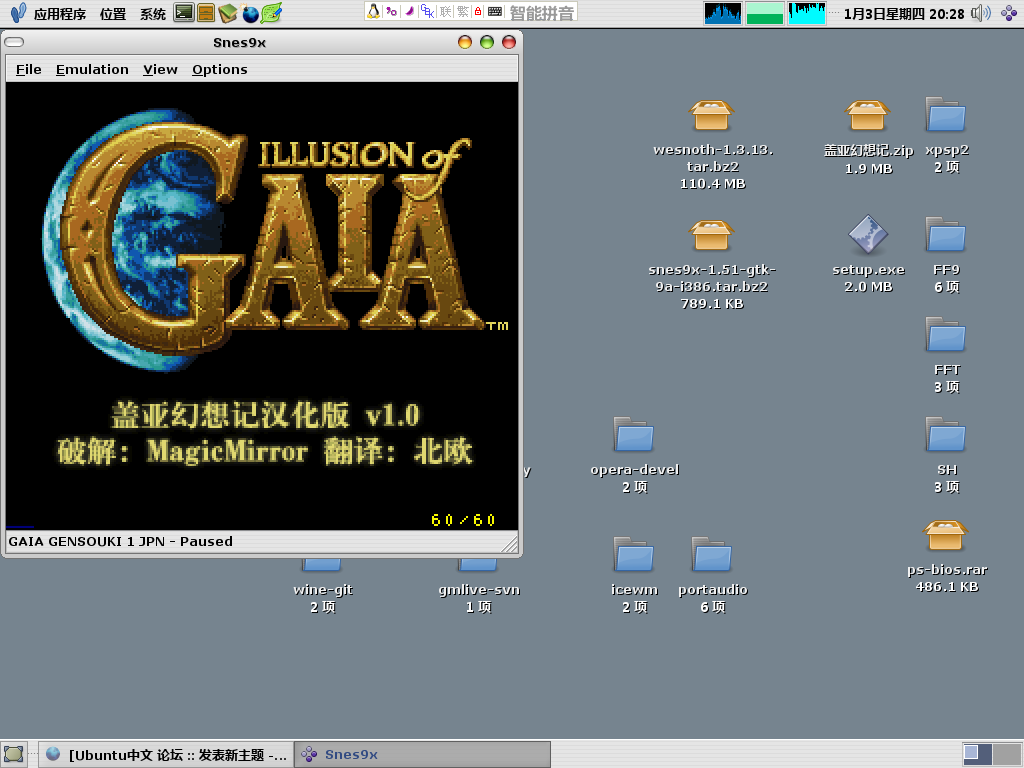Switch to the second workspace in the pager
This screenshot has height=768, width=1024.
(x=1008, y=755)
